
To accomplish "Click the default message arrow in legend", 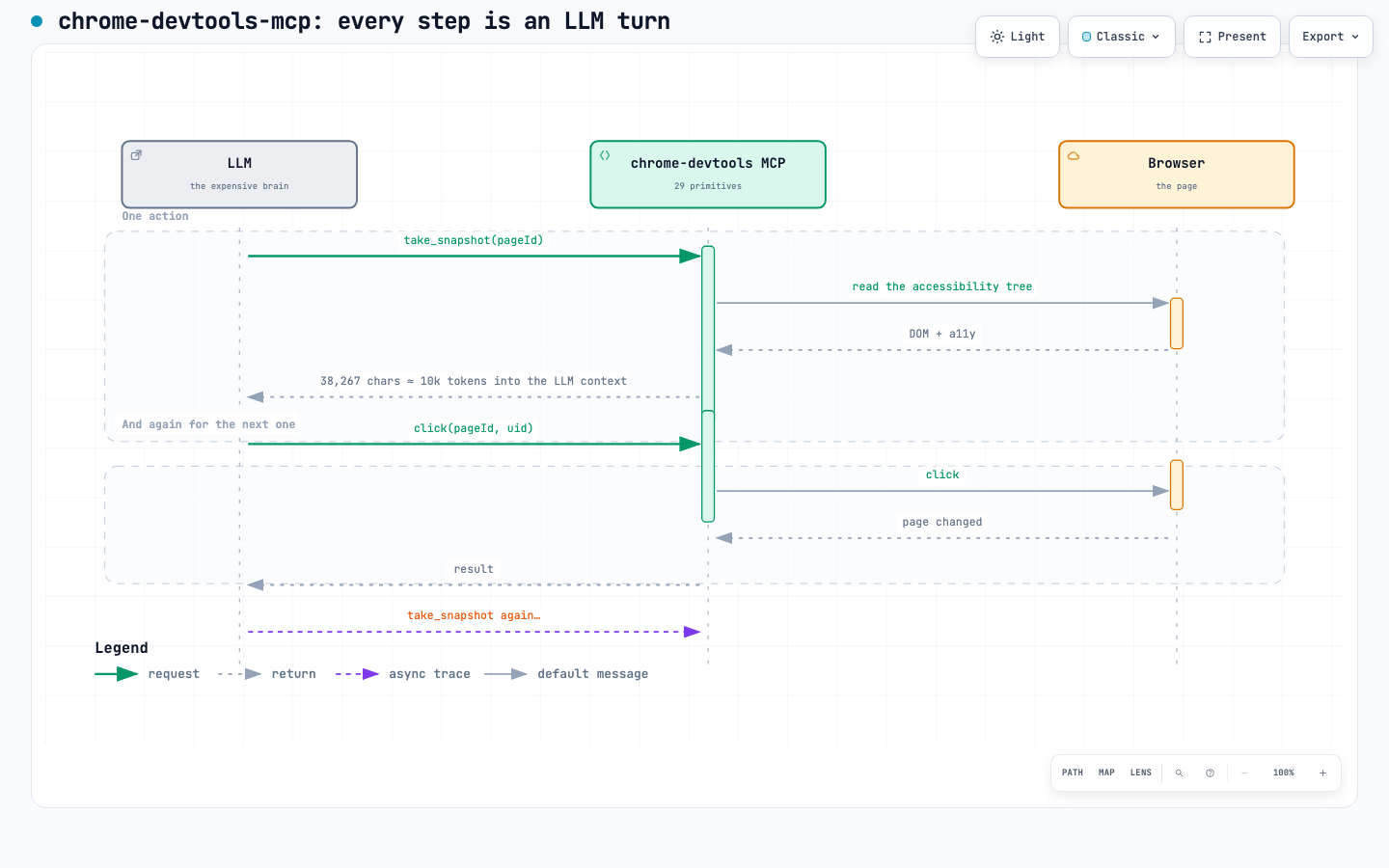I will 505,674.
